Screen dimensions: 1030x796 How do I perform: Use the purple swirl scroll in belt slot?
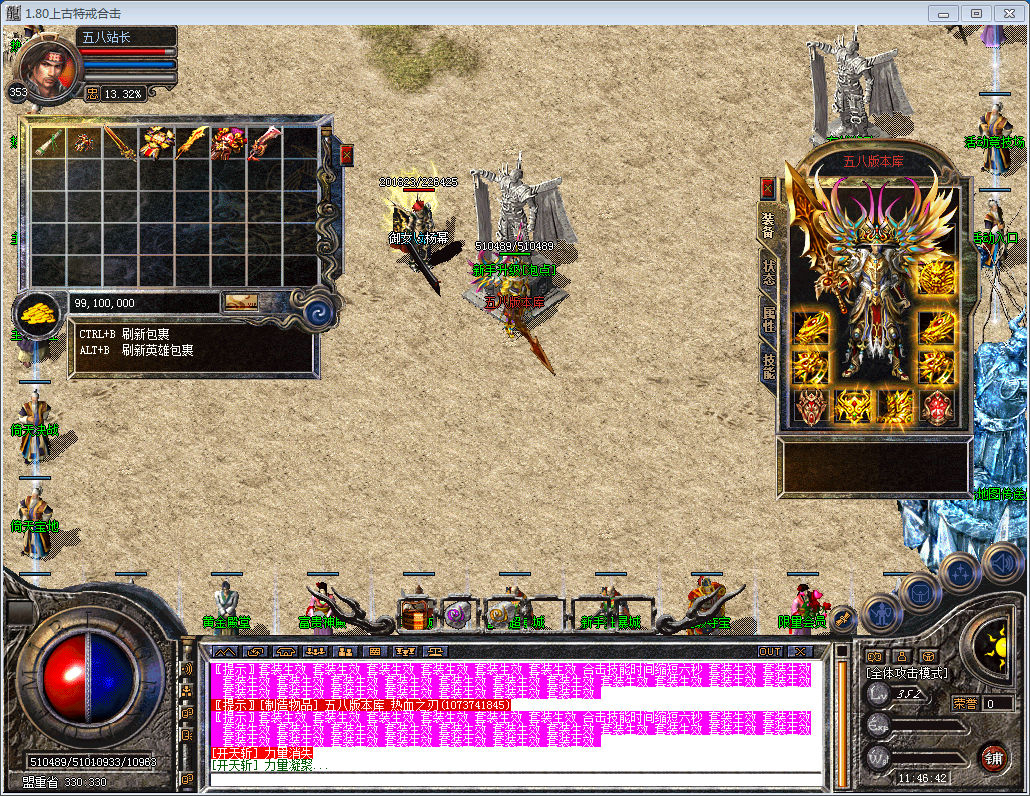pyautogui.click(x=456, y=615)
